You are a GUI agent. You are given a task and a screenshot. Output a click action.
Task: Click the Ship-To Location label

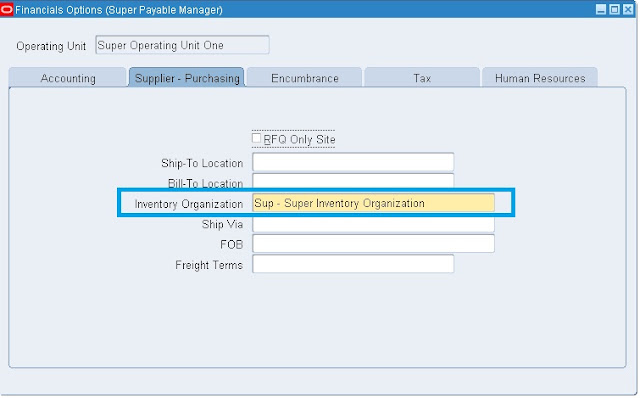[202, 163]
